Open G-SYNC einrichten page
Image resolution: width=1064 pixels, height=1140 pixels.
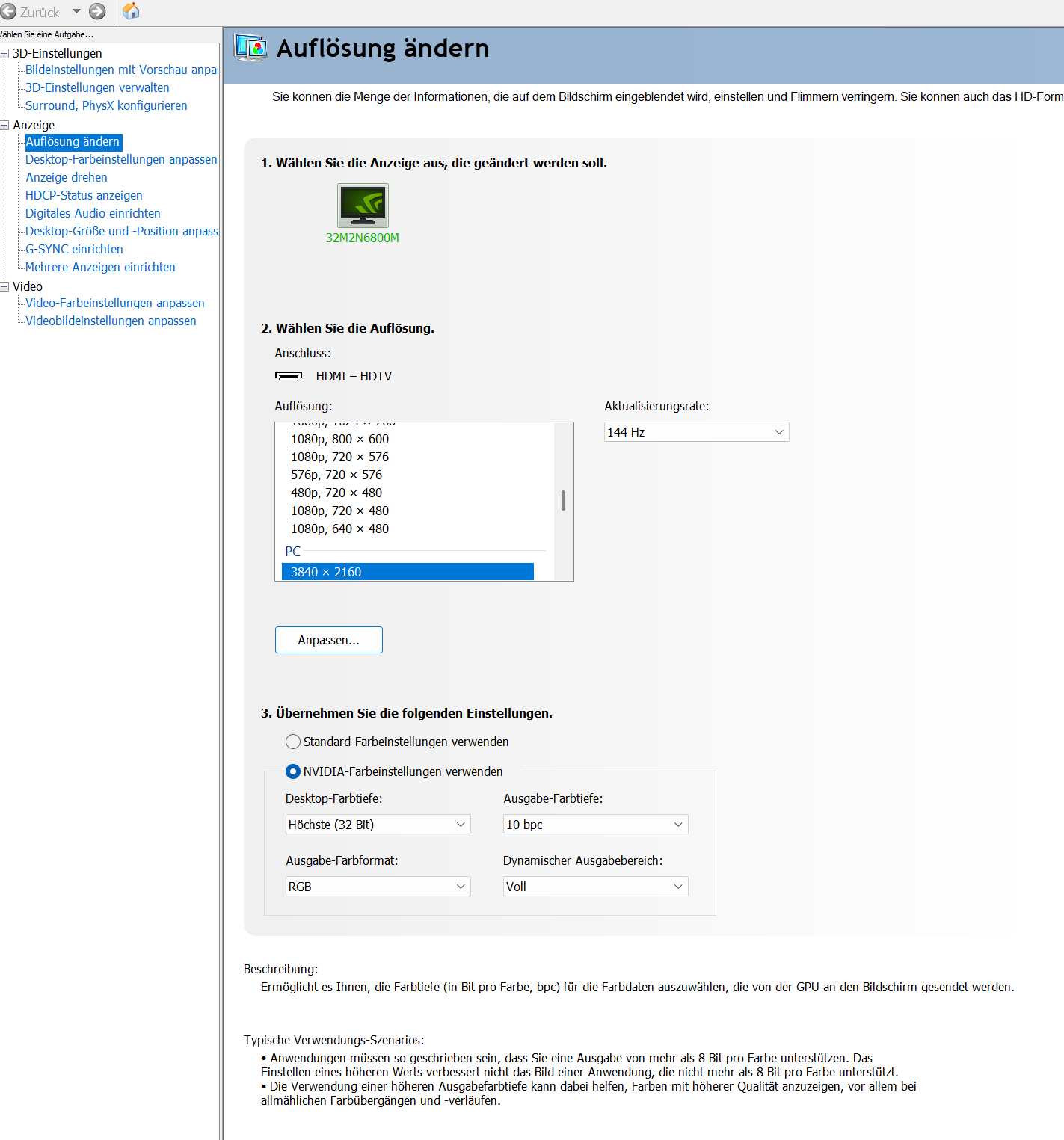[x=73, y=249]
